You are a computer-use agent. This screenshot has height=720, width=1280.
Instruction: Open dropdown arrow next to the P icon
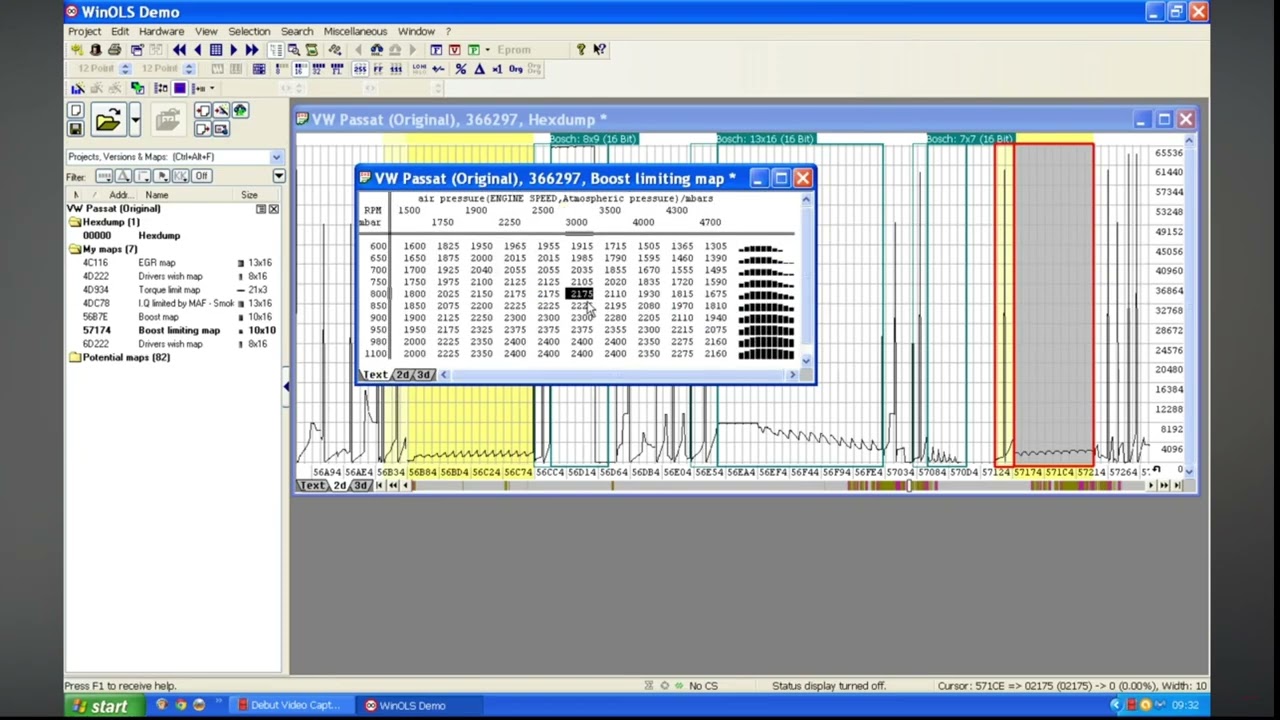click(486, 50)
